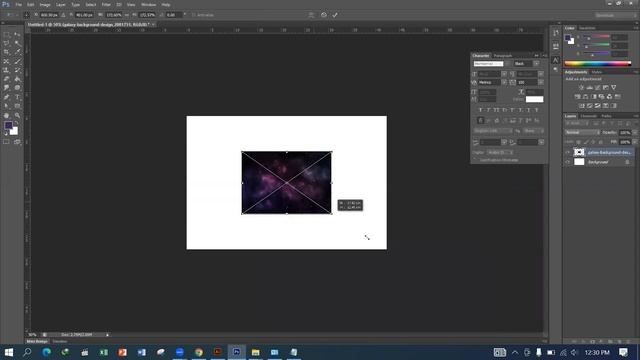Toggle Underline in Character panel
The image size is (640, 360).
[x=529, y=110]
